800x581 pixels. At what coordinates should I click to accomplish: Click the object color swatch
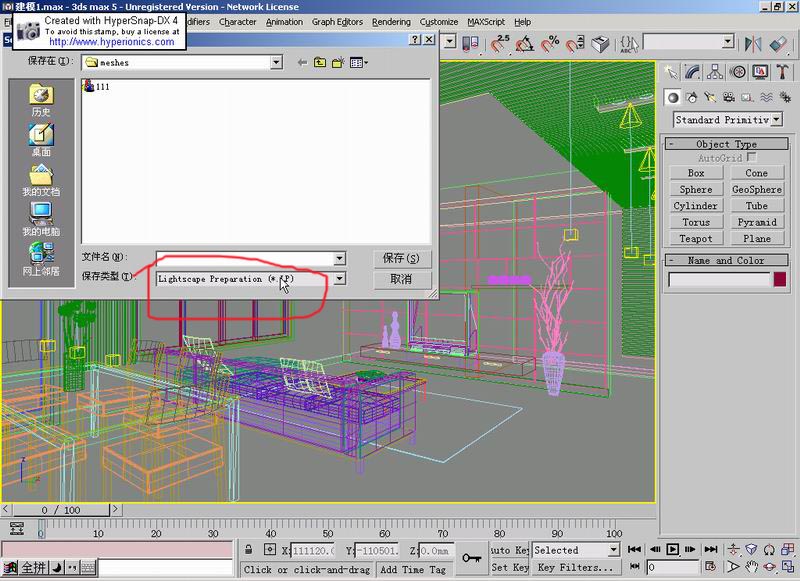coord(780,280)
